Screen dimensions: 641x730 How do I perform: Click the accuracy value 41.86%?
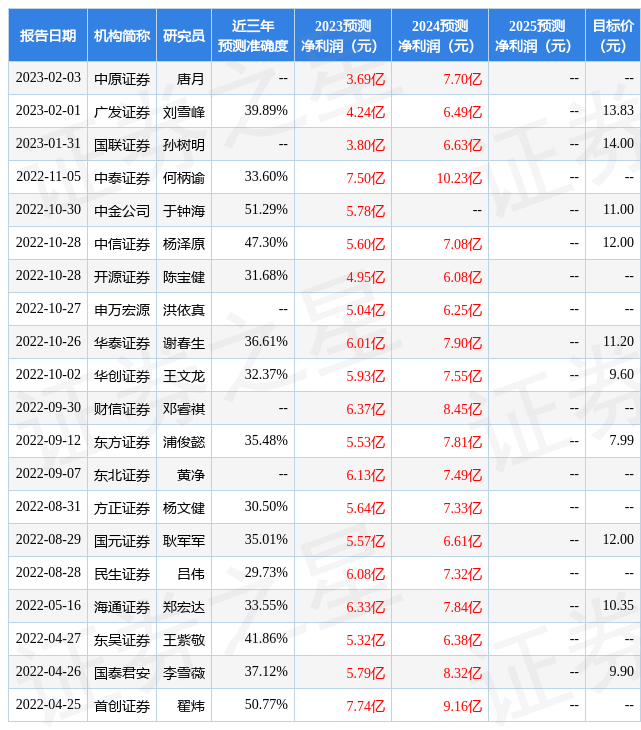pos(266,639)
